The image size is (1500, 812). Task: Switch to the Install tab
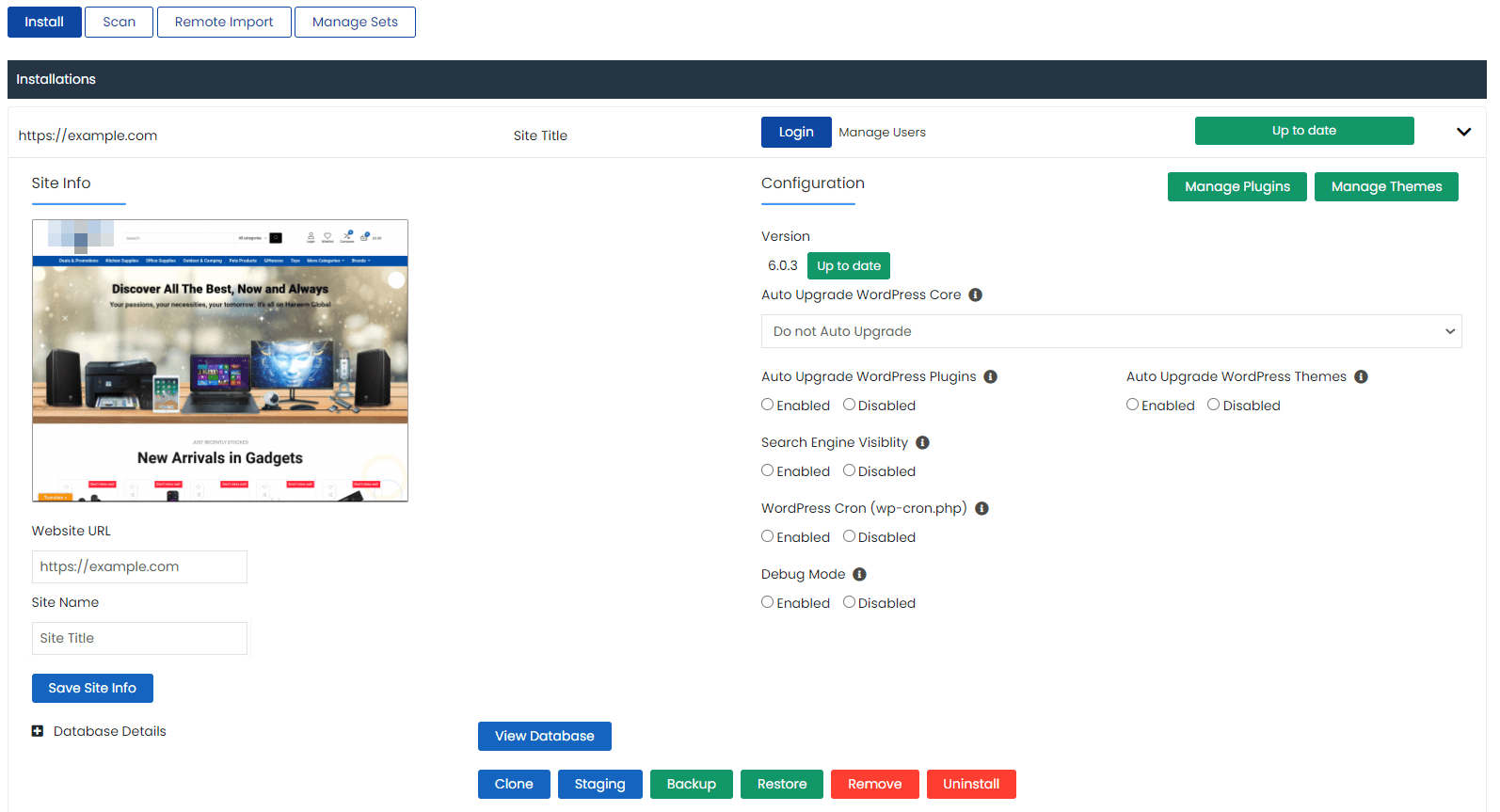(44, 22)
